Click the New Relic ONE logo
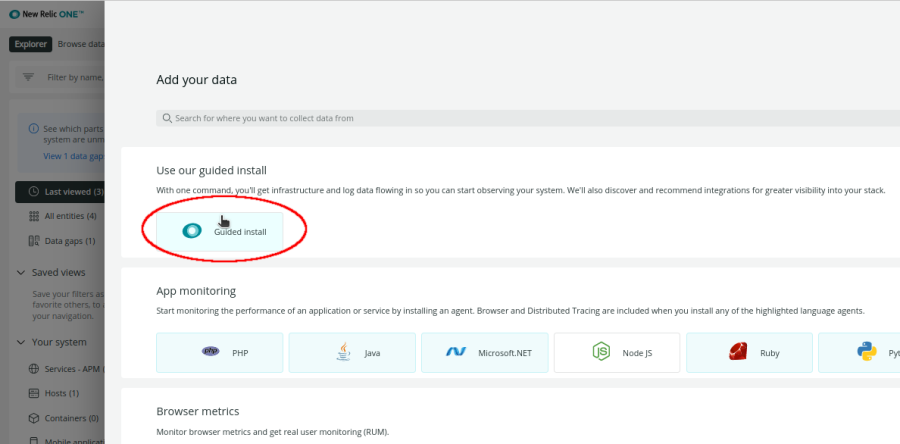 point(46,14)
